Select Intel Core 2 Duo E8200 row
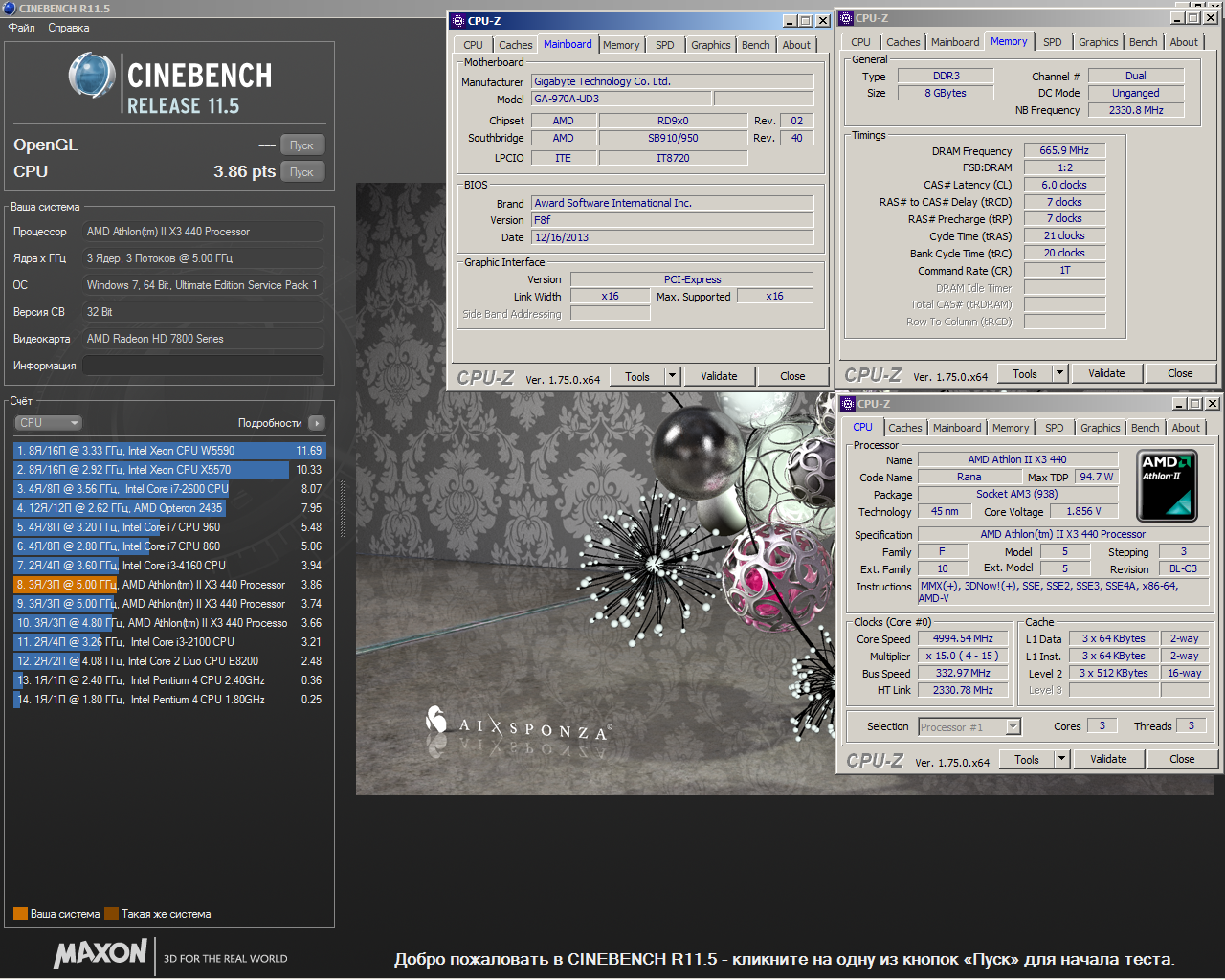Viewport: 1225px width, 980px height. 170,661
